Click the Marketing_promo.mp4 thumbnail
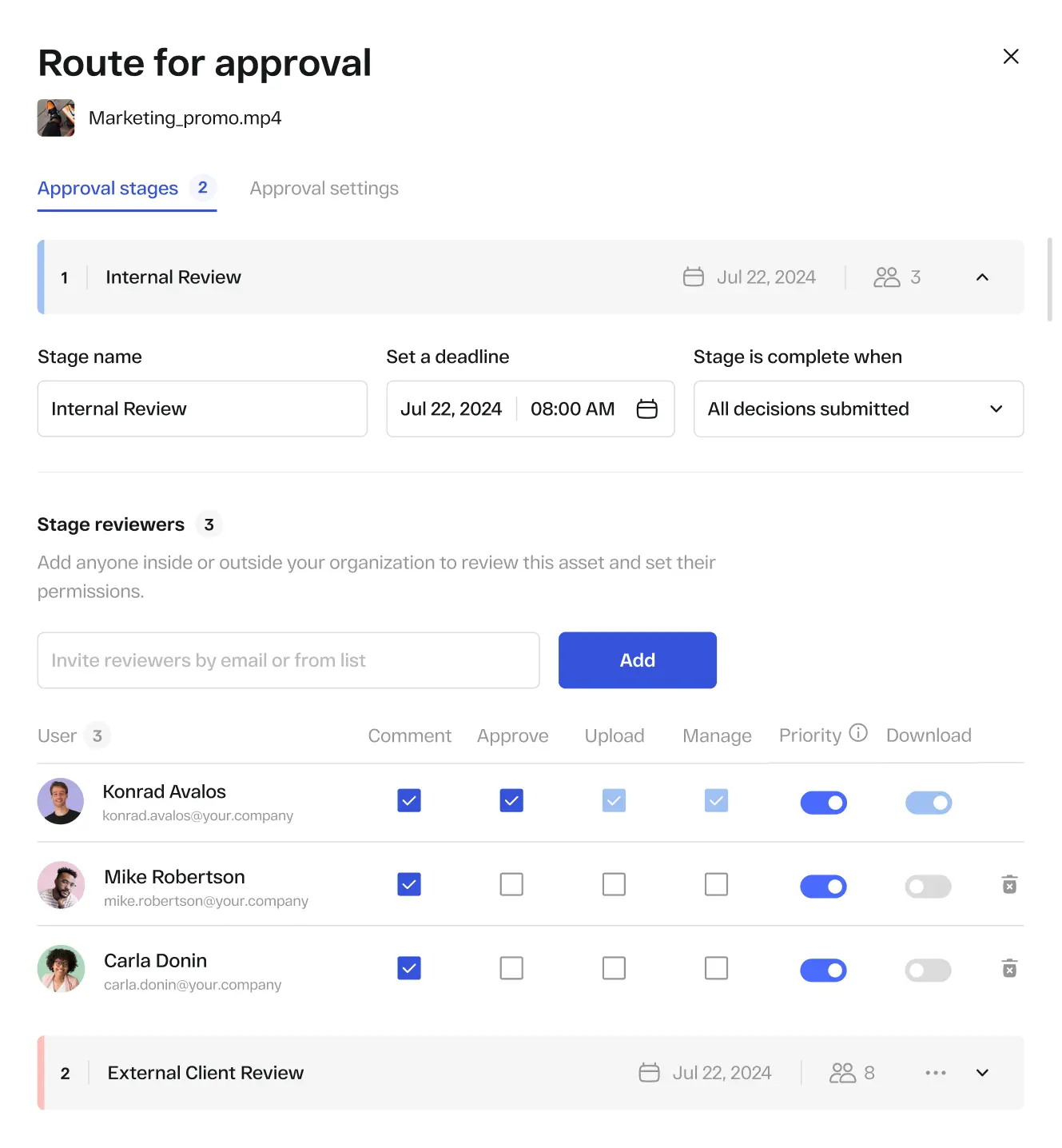The image size is (1062, 1148). pos(56,118)
